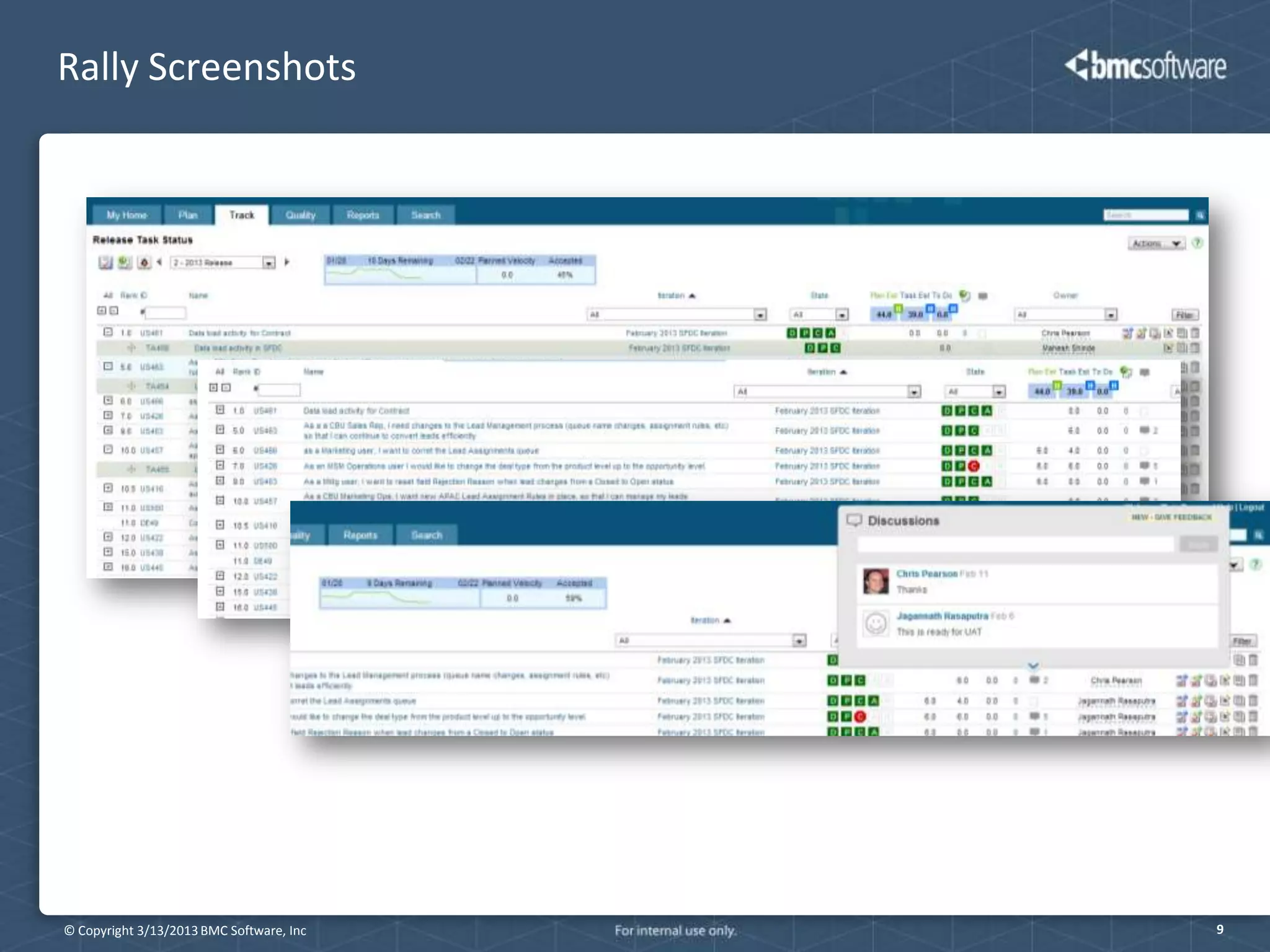The width and height of the screenshot is (1270, 952).
Task: Click the previous release arrow icon
Action: tap(159, 262)
